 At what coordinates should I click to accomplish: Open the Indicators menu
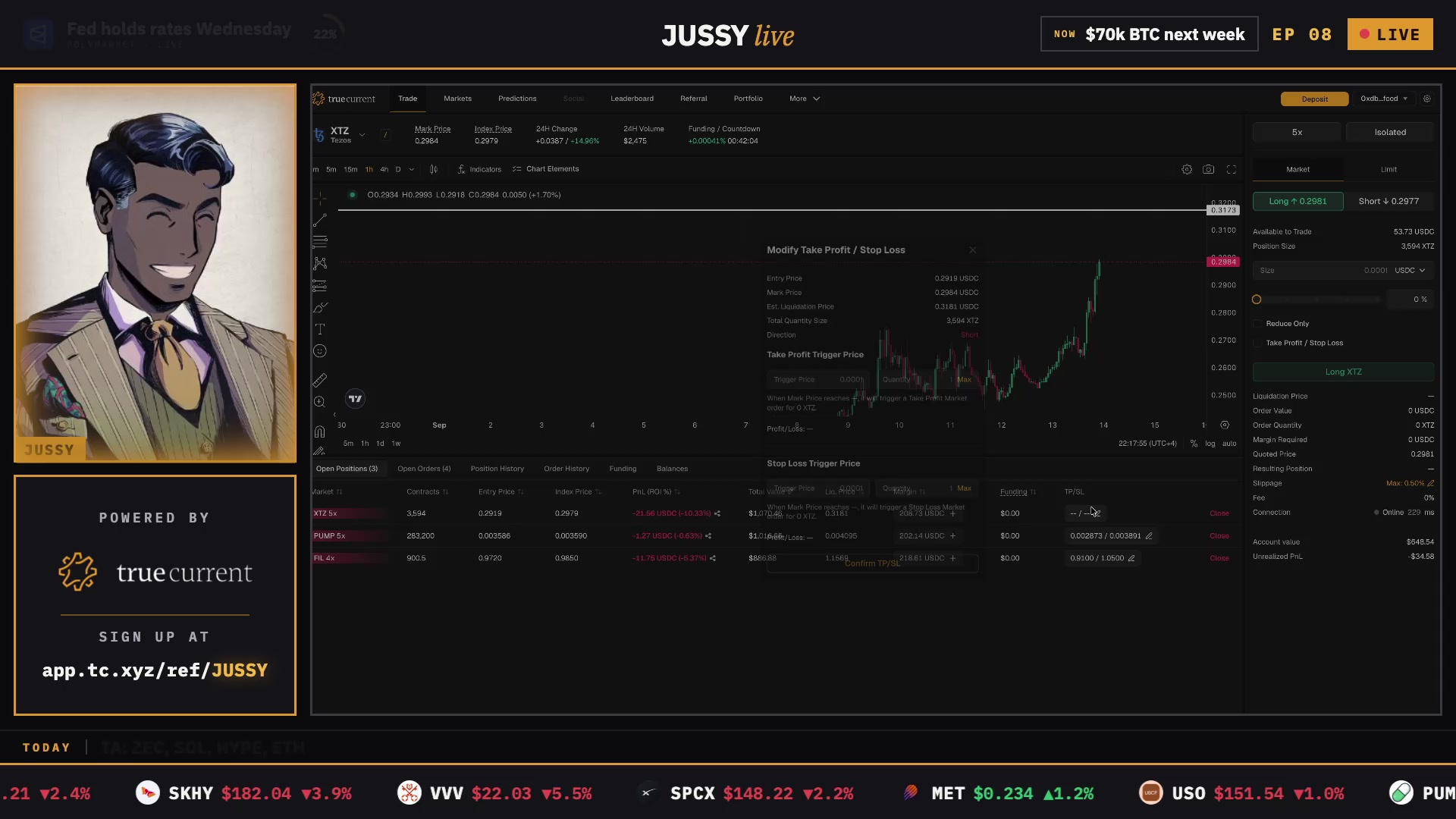click(x=479, y=169)
